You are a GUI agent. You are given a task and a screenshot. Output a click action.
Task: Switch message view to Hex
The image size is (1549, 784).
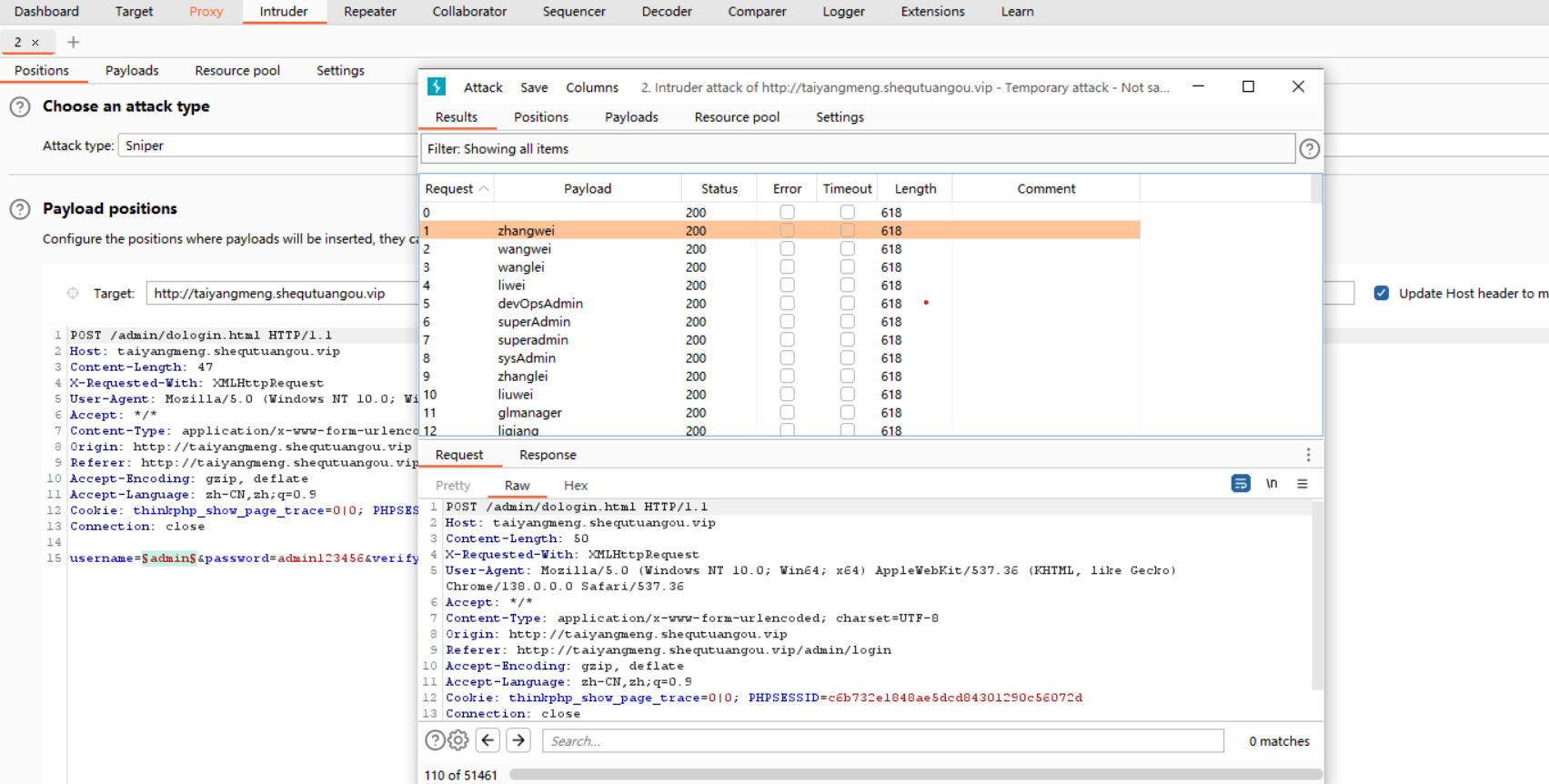tap(576, 486)
